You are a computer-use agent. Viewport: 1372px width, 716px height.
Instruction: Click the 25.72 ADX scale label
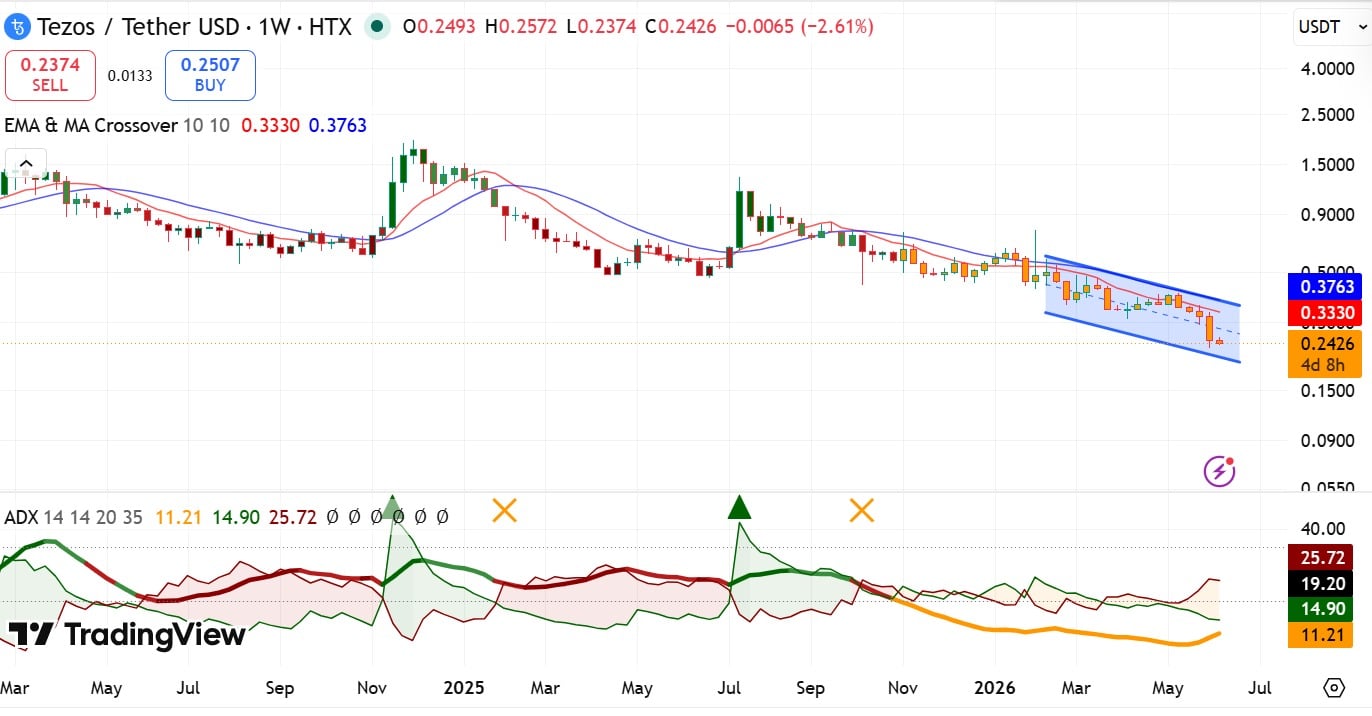tap(1321, 557)
